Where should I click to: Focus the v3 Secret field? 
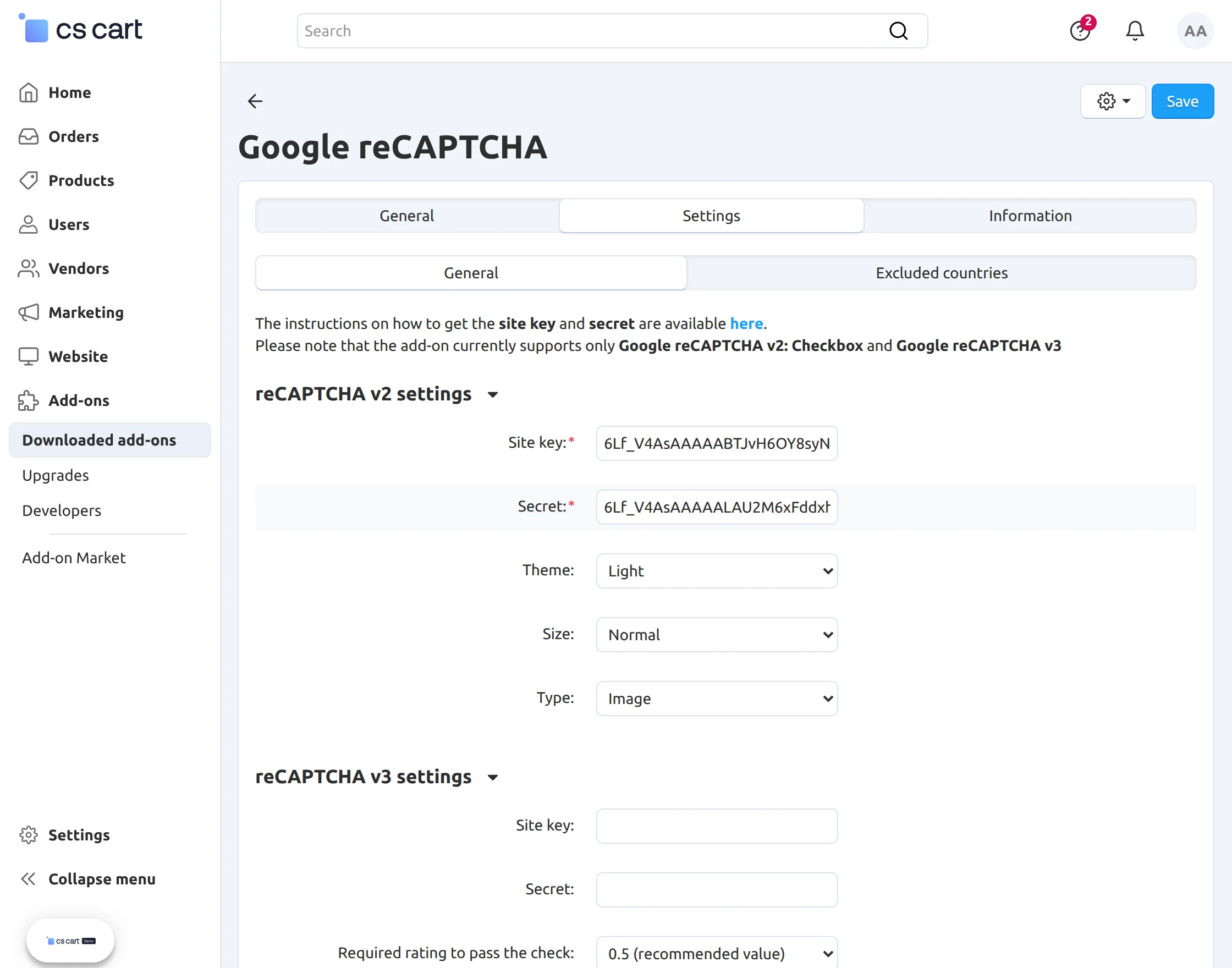click(717, 890)
